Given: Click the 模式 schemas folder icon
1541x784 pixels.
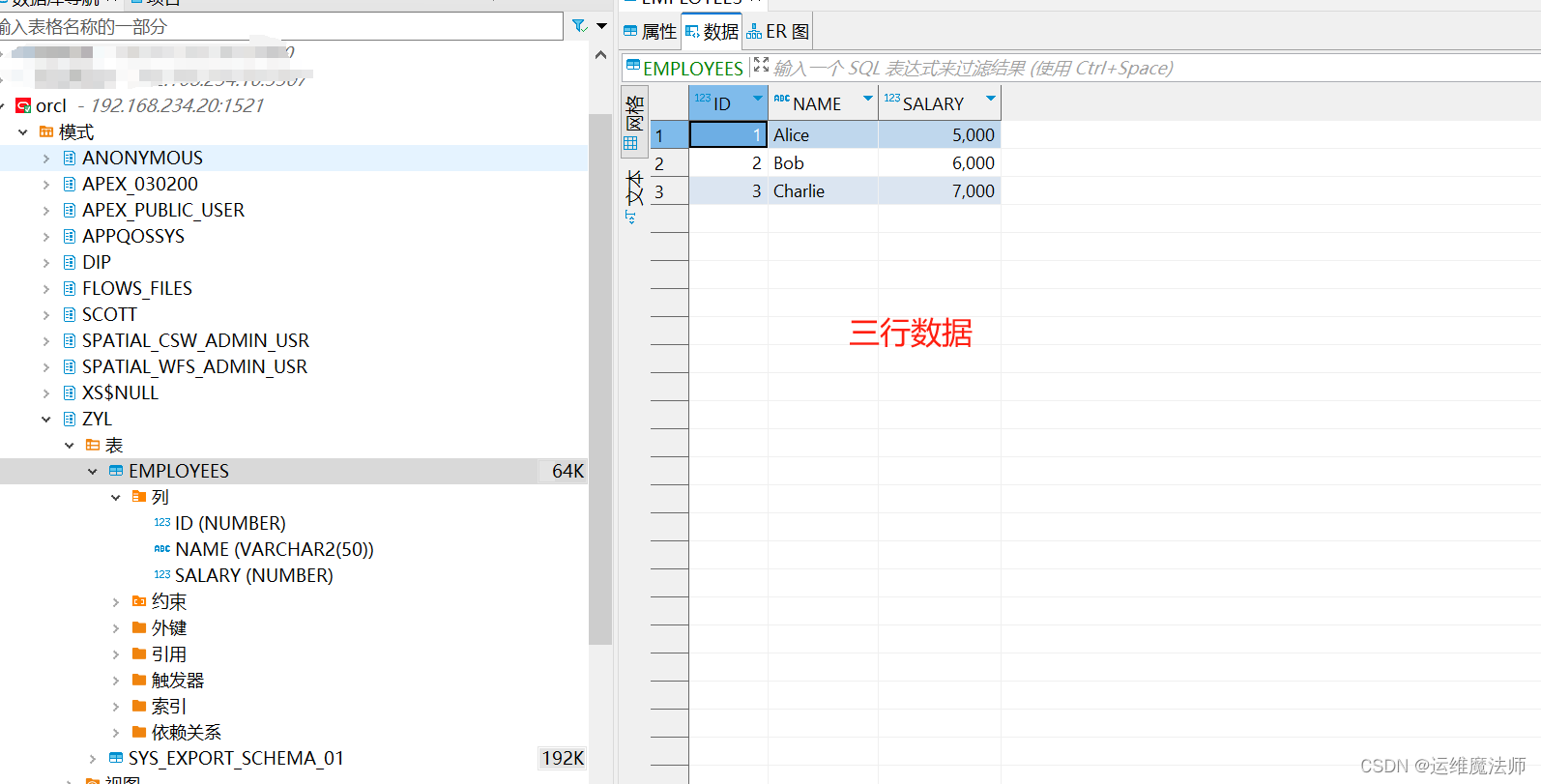Looking at the screenshot, I should coord(46,131).
